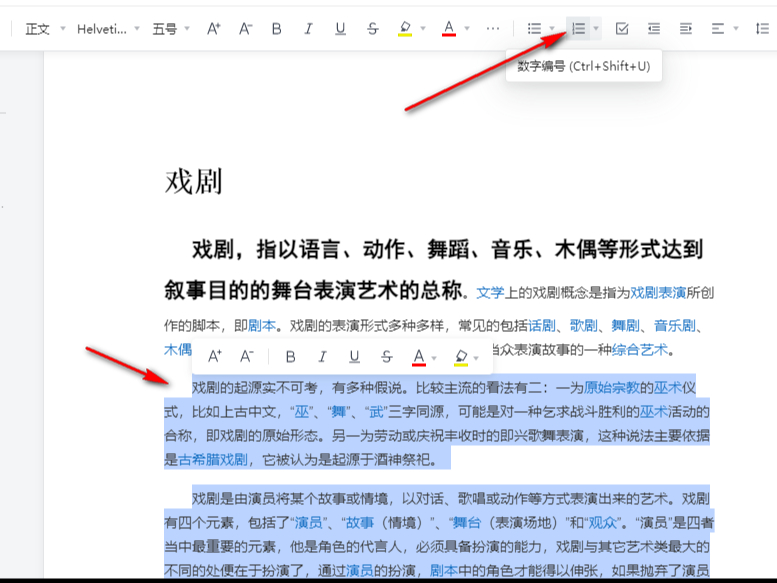The image size is (777, 583).
Task: Open the 话剧 link
Action: (x=542, y=325)
